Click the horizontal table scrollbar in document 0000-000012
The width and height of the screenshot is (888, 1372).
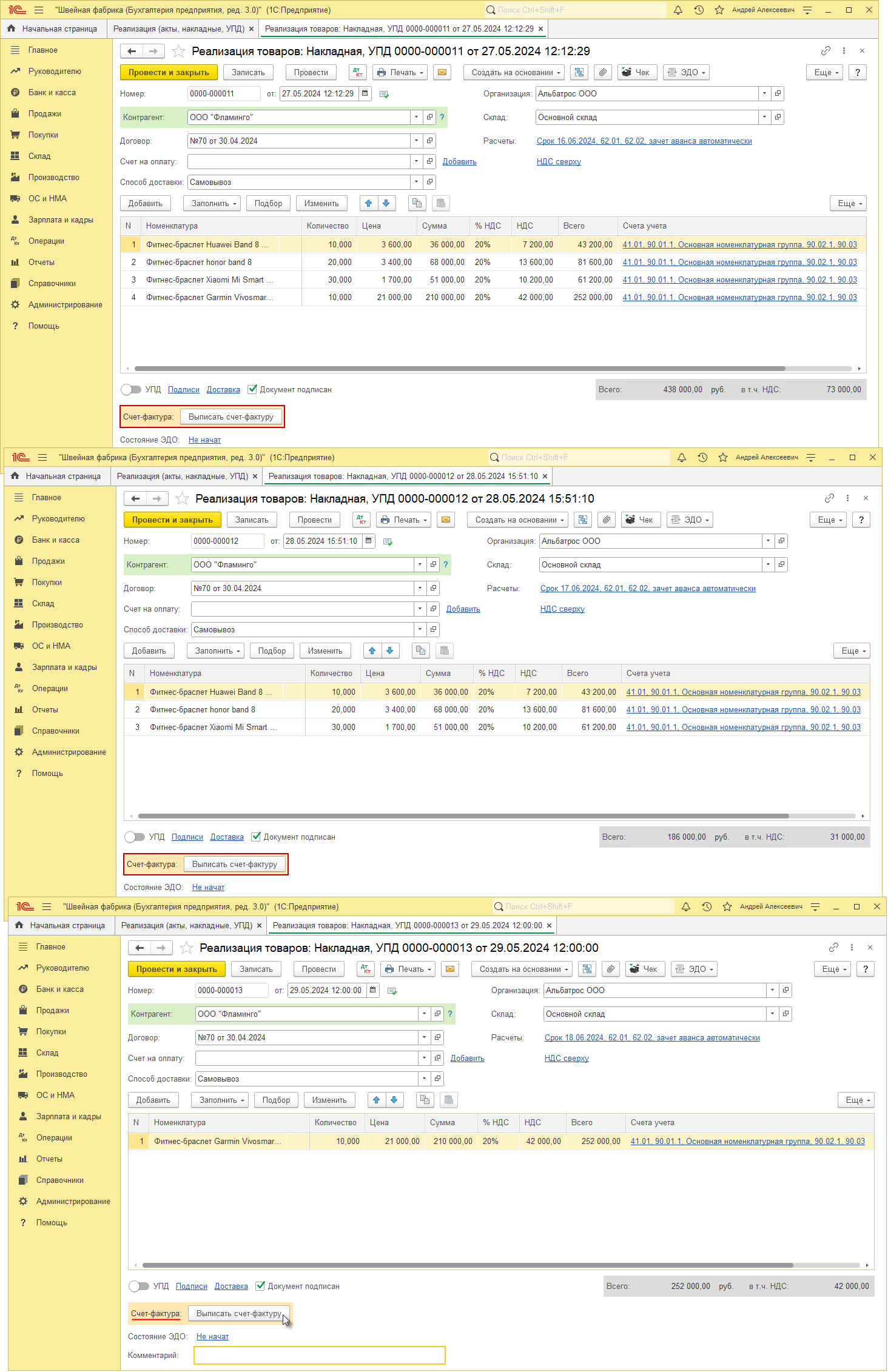coord(463,815)
